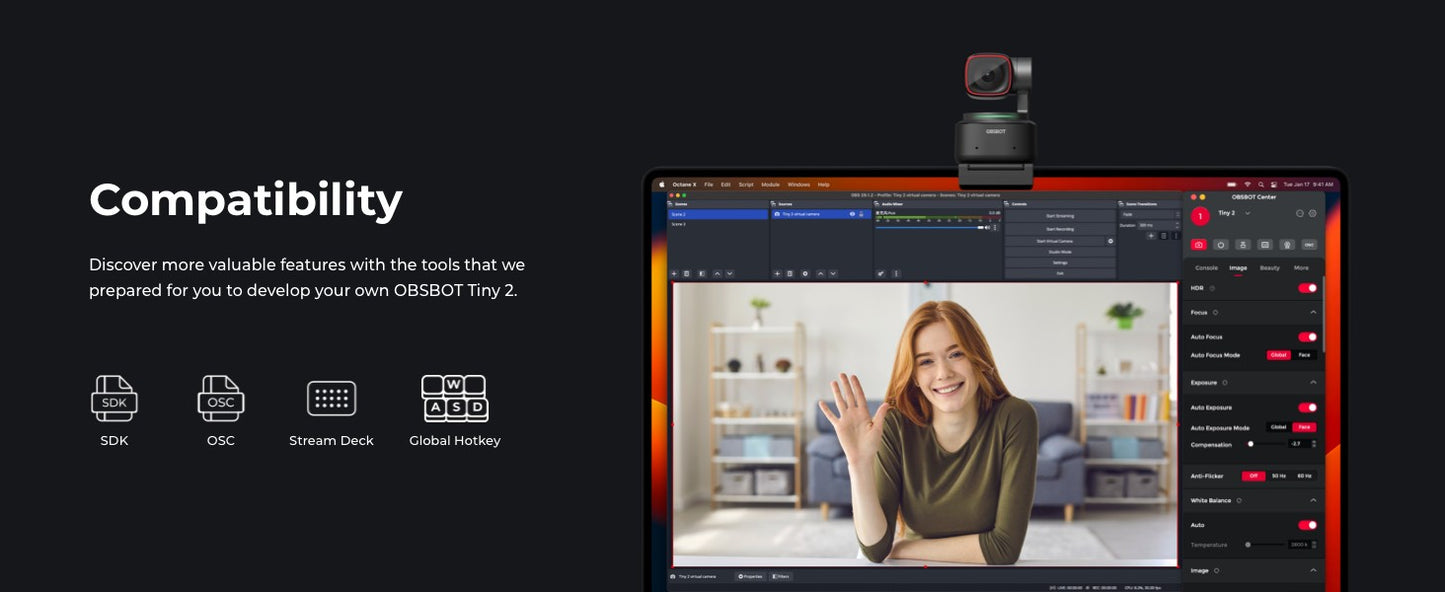
Task: Open the Tiny 2 device dropdown
Action: coord(1246,213)
